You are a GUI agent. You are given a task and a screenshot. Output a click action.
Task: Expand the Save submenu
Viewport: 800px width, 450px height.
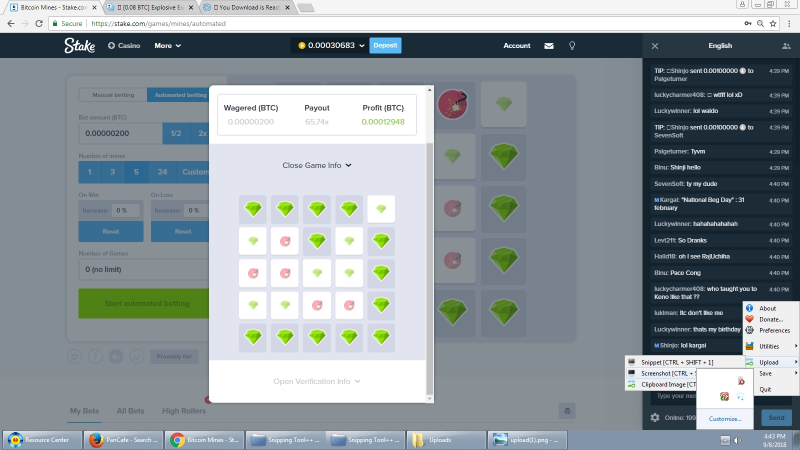[x=772, y=373]
